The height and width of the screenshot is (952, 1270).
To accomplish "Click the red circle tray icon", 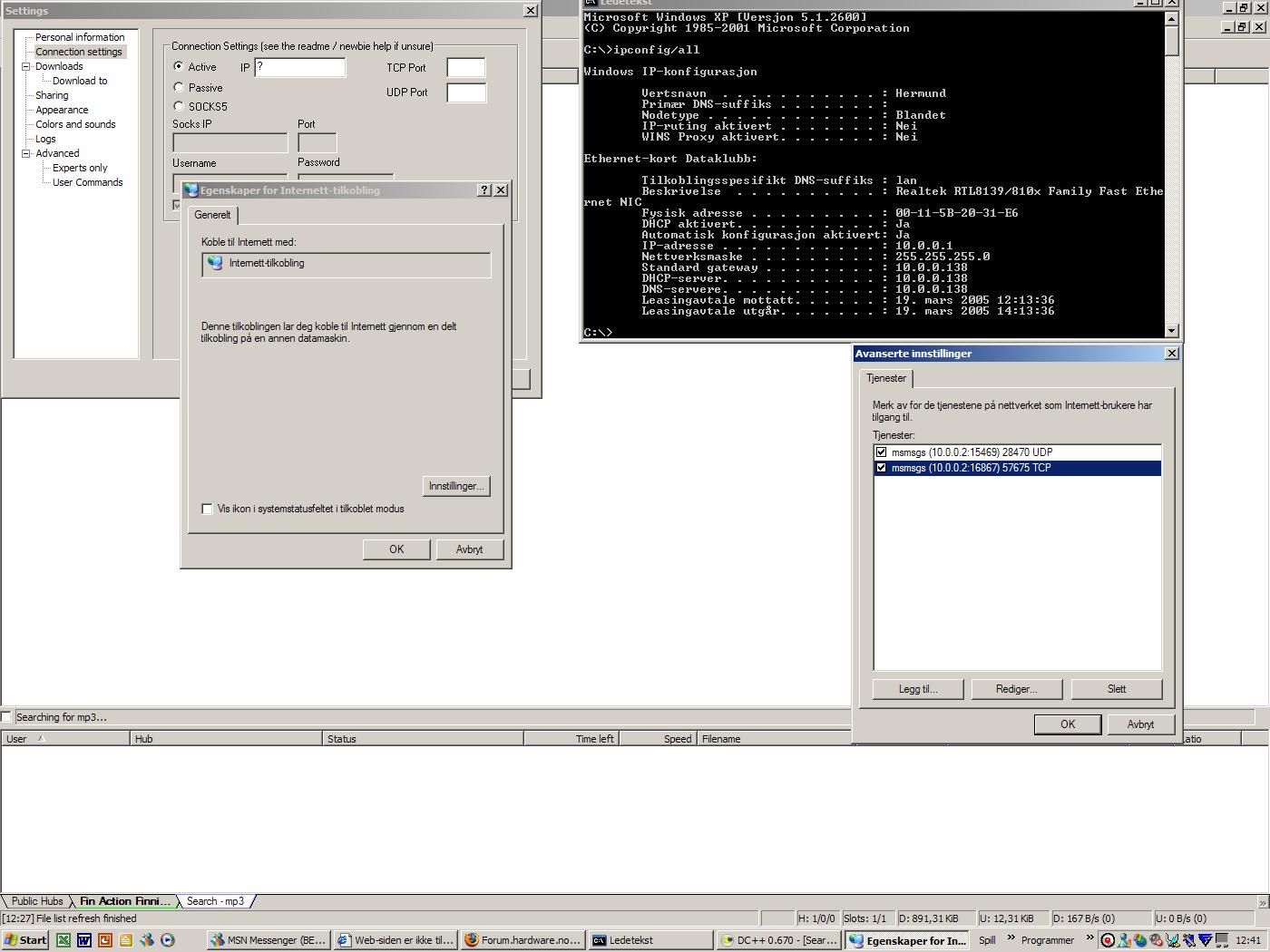I will click(1108, 940).
